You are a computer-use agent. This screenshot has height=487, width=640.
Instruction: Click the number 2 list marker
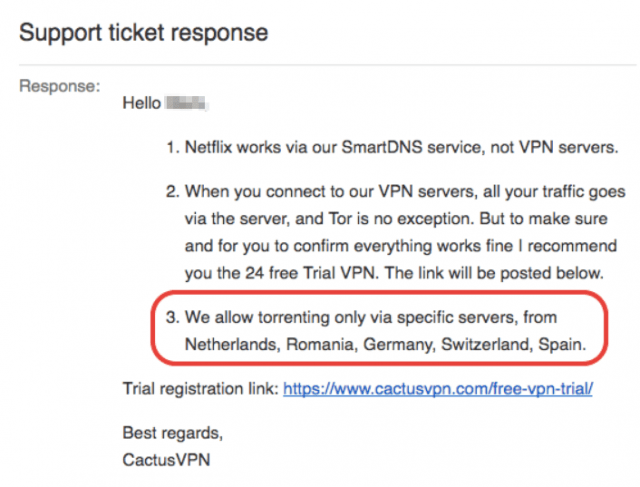coord(173,191)
